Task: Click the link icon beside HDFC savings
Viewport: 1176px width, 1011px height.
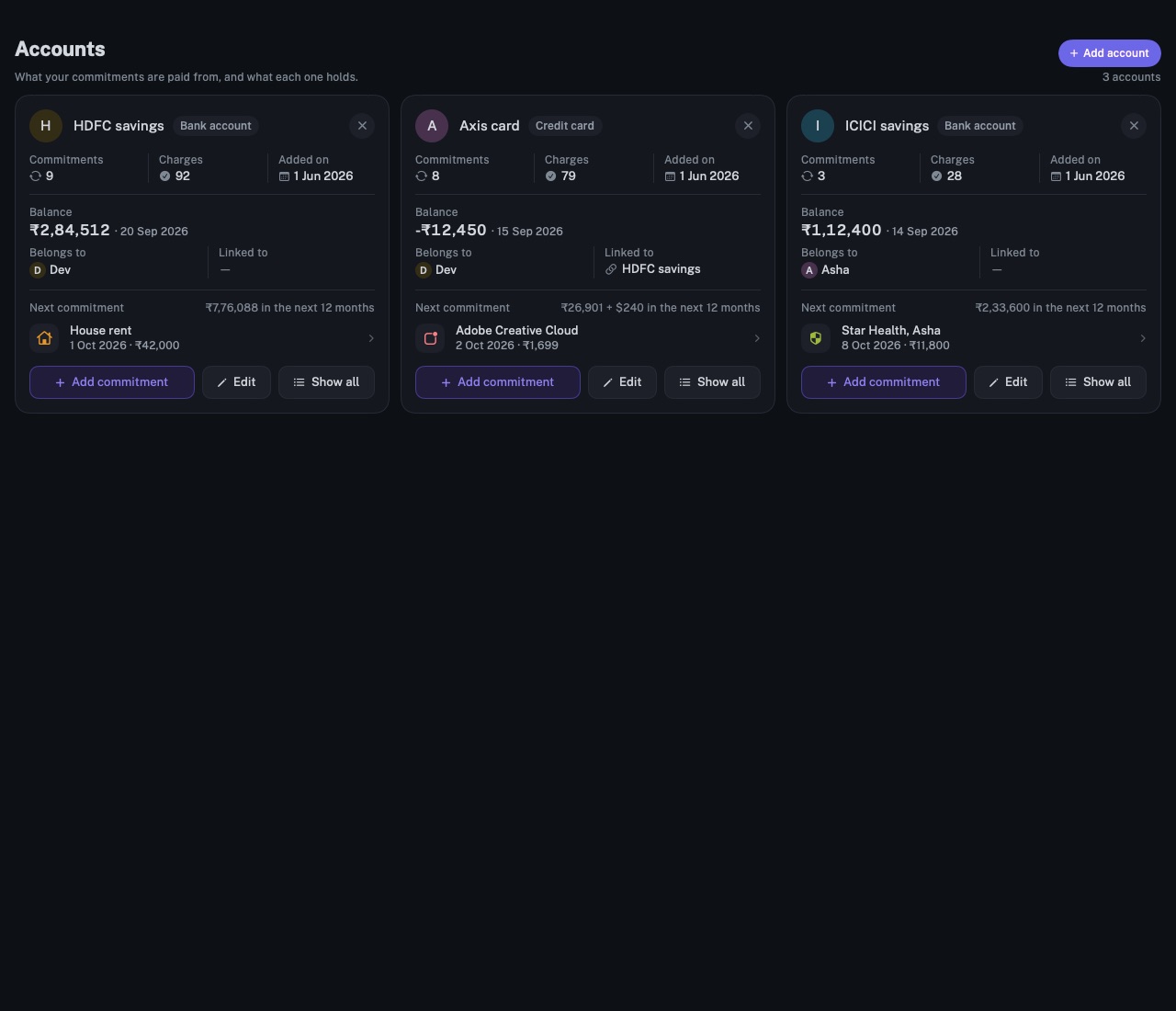Action: tap(611, 269)
